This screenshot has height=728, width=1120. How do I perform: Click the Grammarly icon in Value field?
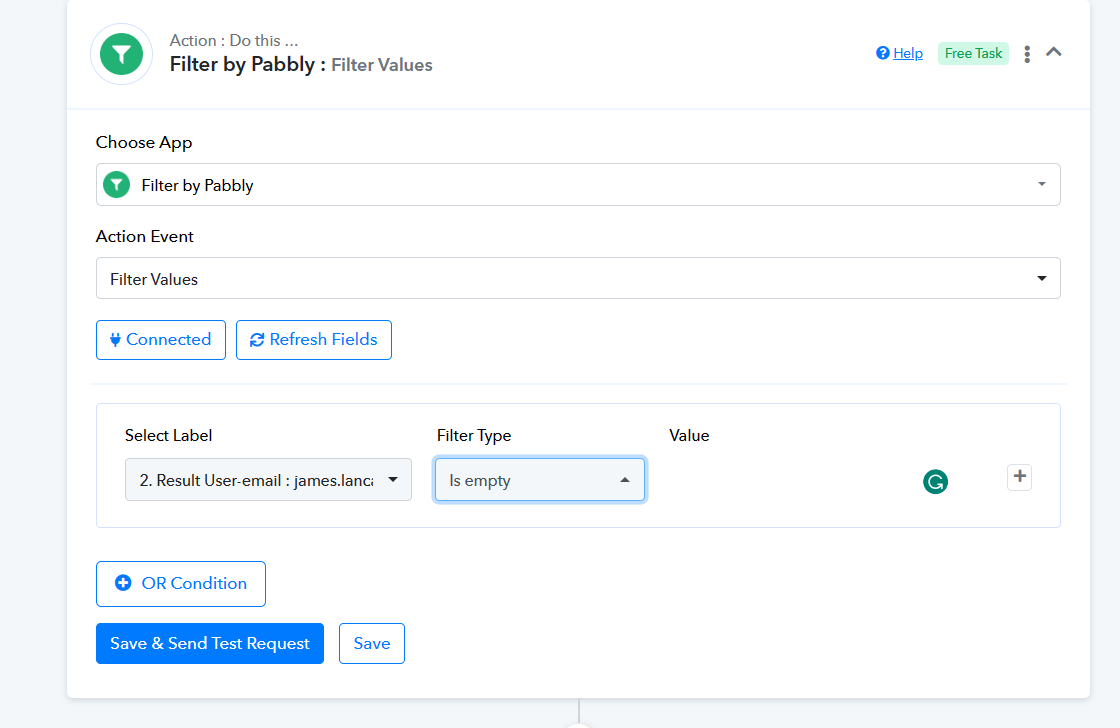pyautogui.click(x=935, y=482)
